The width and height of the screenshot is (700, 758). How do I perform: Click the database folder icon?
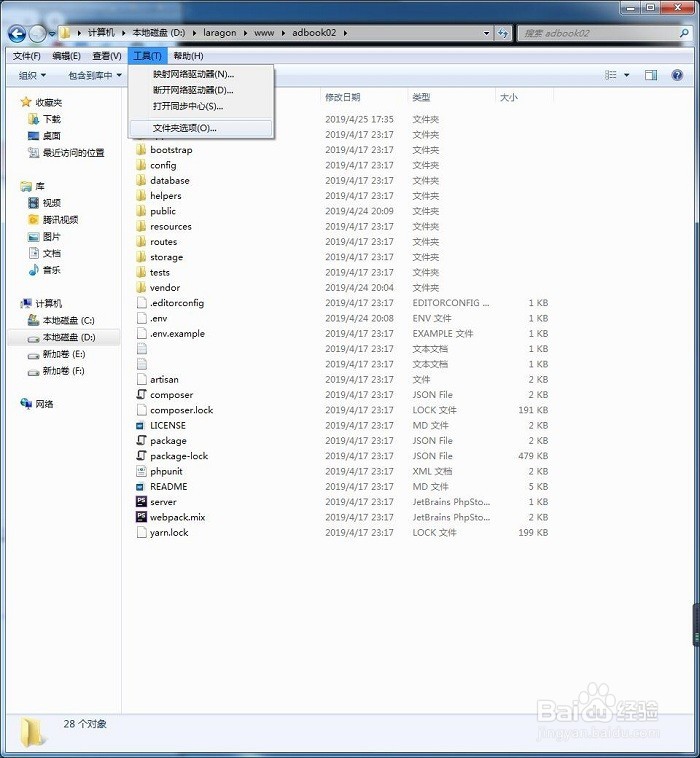(x=141, y=180)
